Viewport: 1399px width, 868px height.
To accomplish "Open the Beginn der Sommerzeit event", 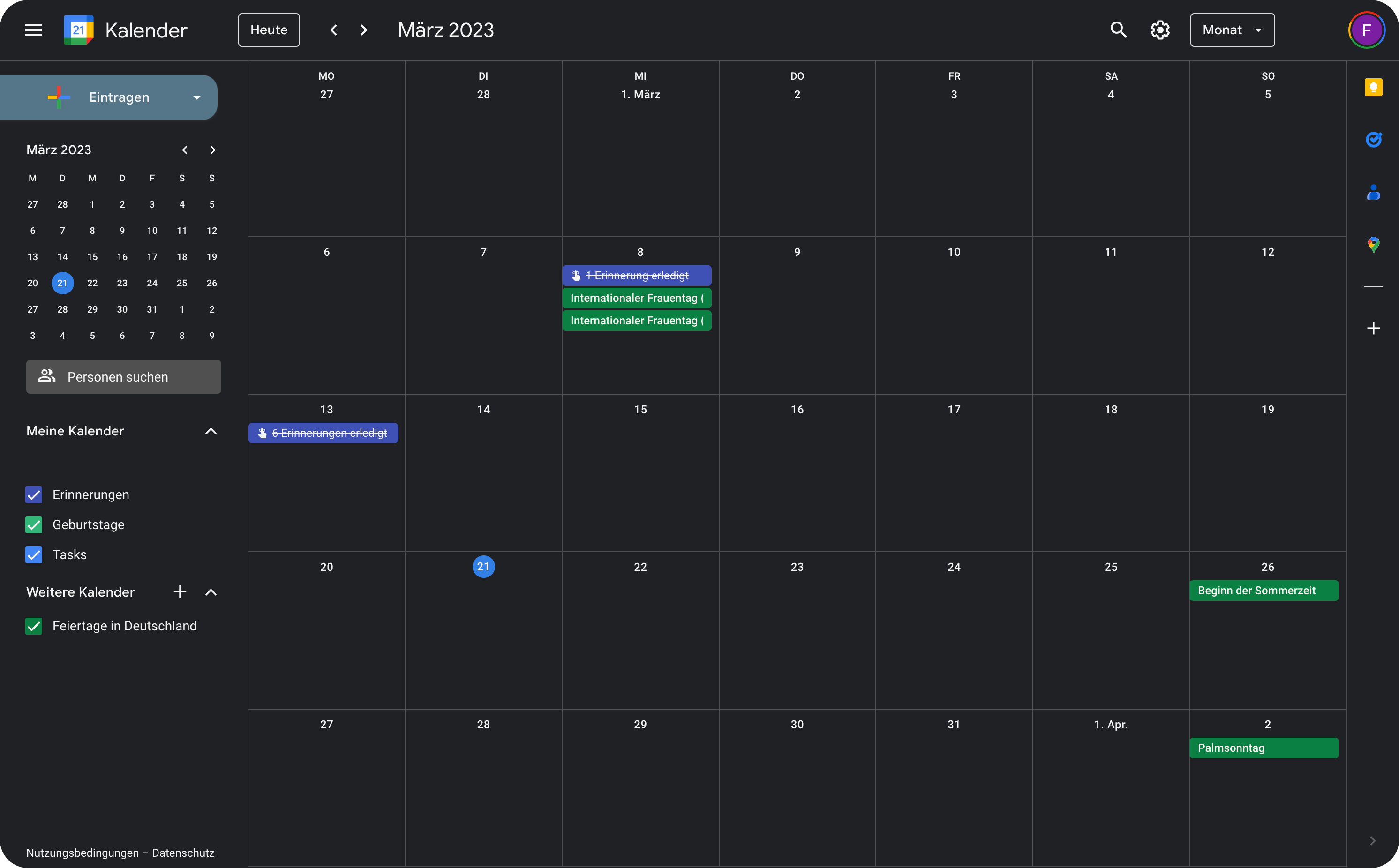I will 1264,590.
